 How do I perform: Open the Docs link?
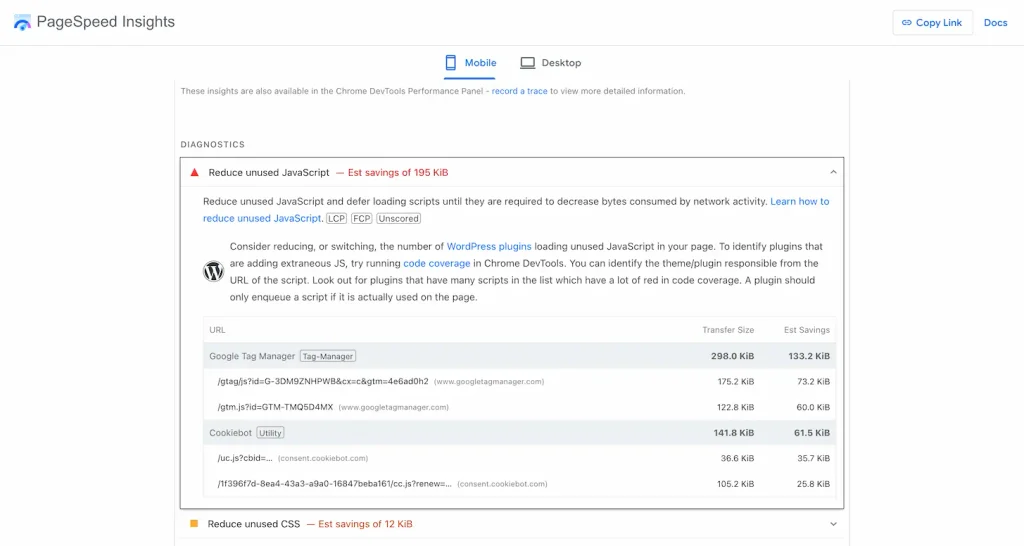point(995,22)
